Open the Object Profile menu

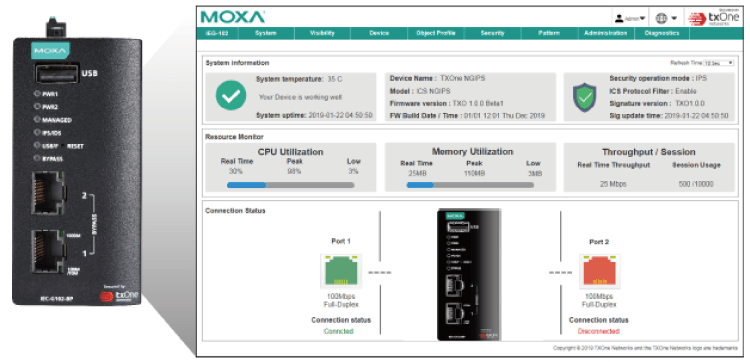point(436,33)
